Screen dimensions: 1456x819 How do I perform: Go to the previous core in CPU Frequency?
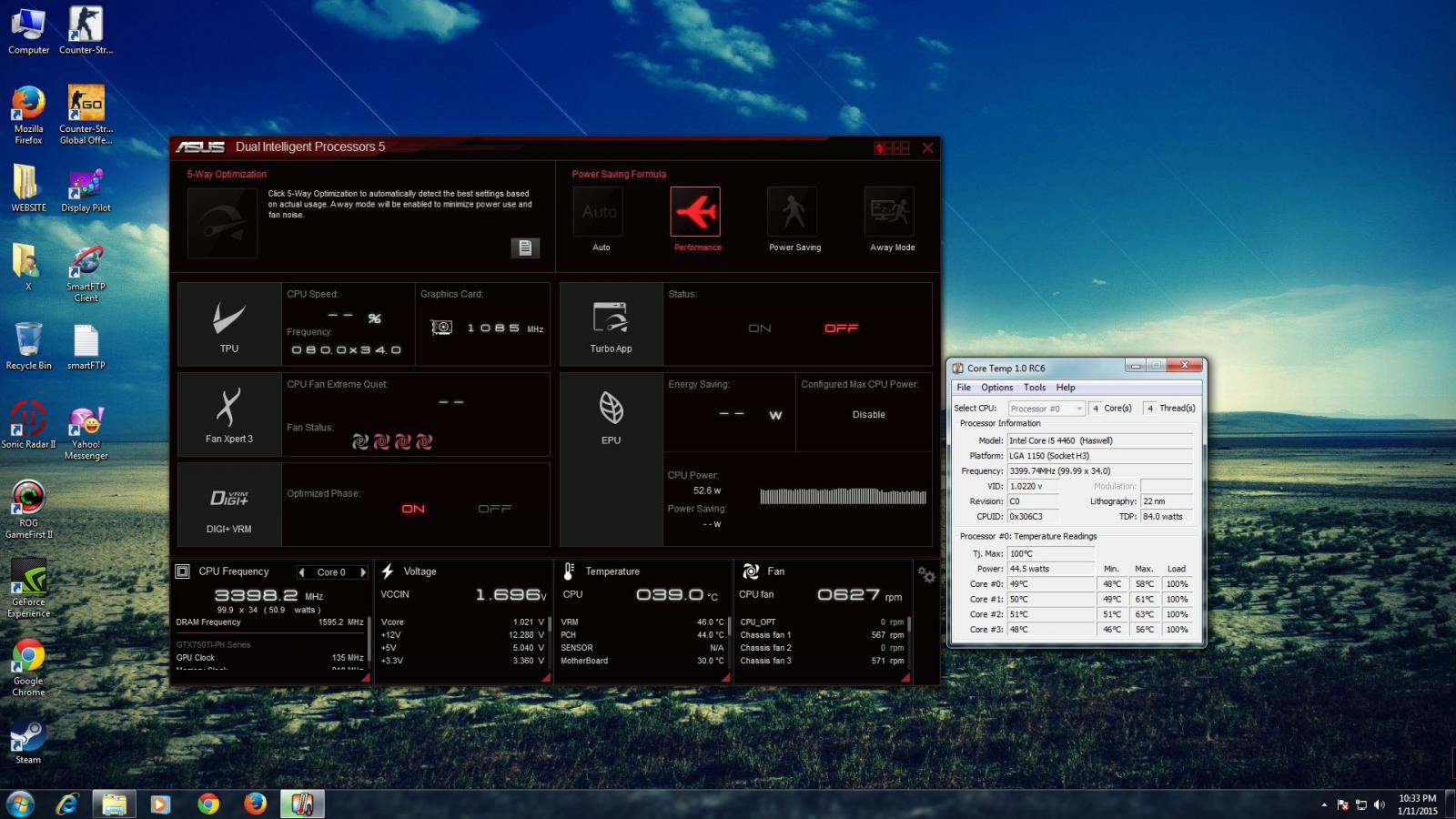(301, 572)
